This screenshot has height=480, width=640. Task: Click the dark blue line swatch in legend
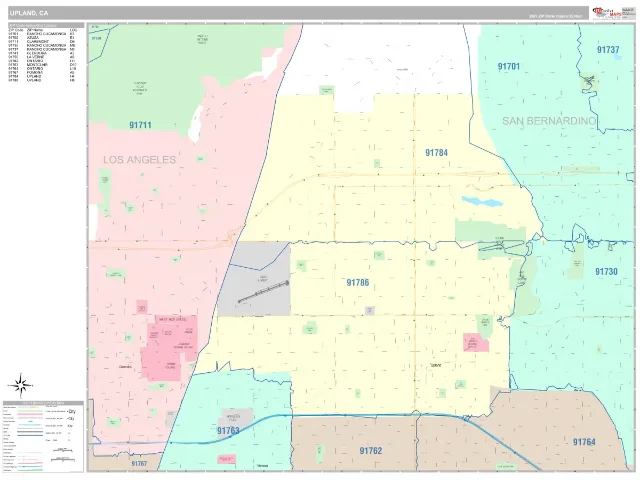click(30, 436)
